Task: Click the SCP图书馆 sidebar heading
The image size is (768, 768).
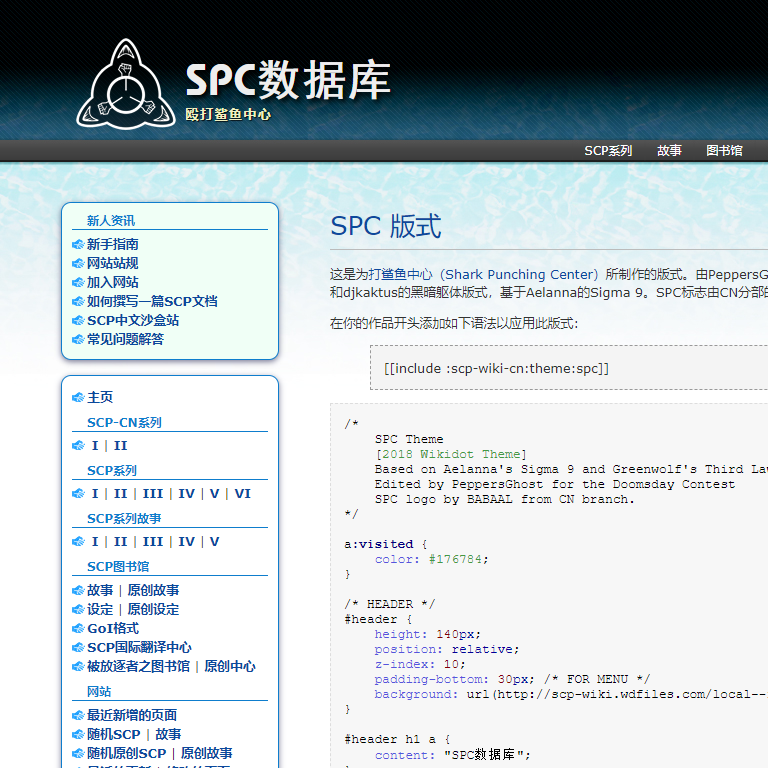Action: point(118,567)
